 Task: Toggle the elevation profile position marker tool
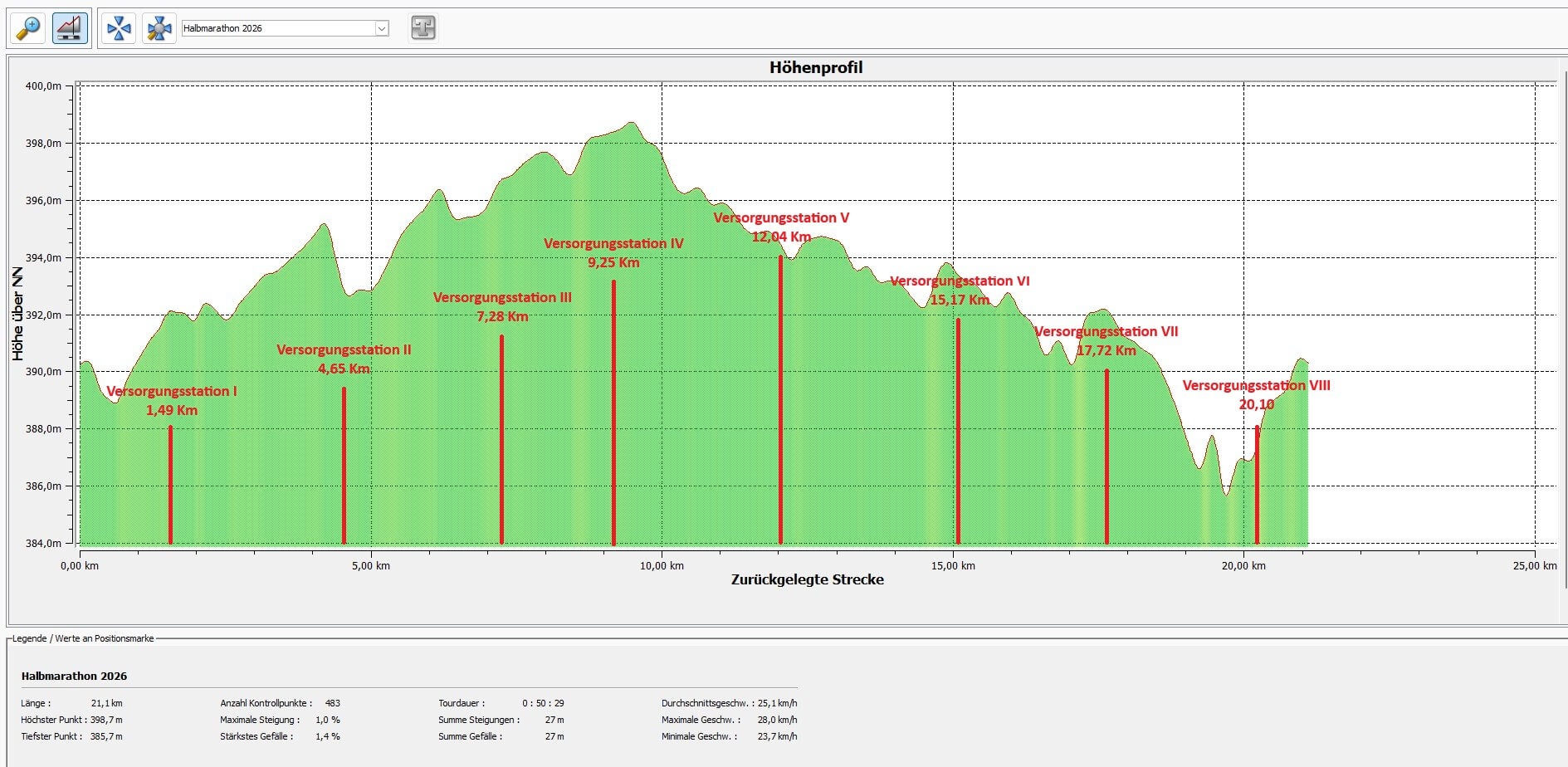coord(70,28)
